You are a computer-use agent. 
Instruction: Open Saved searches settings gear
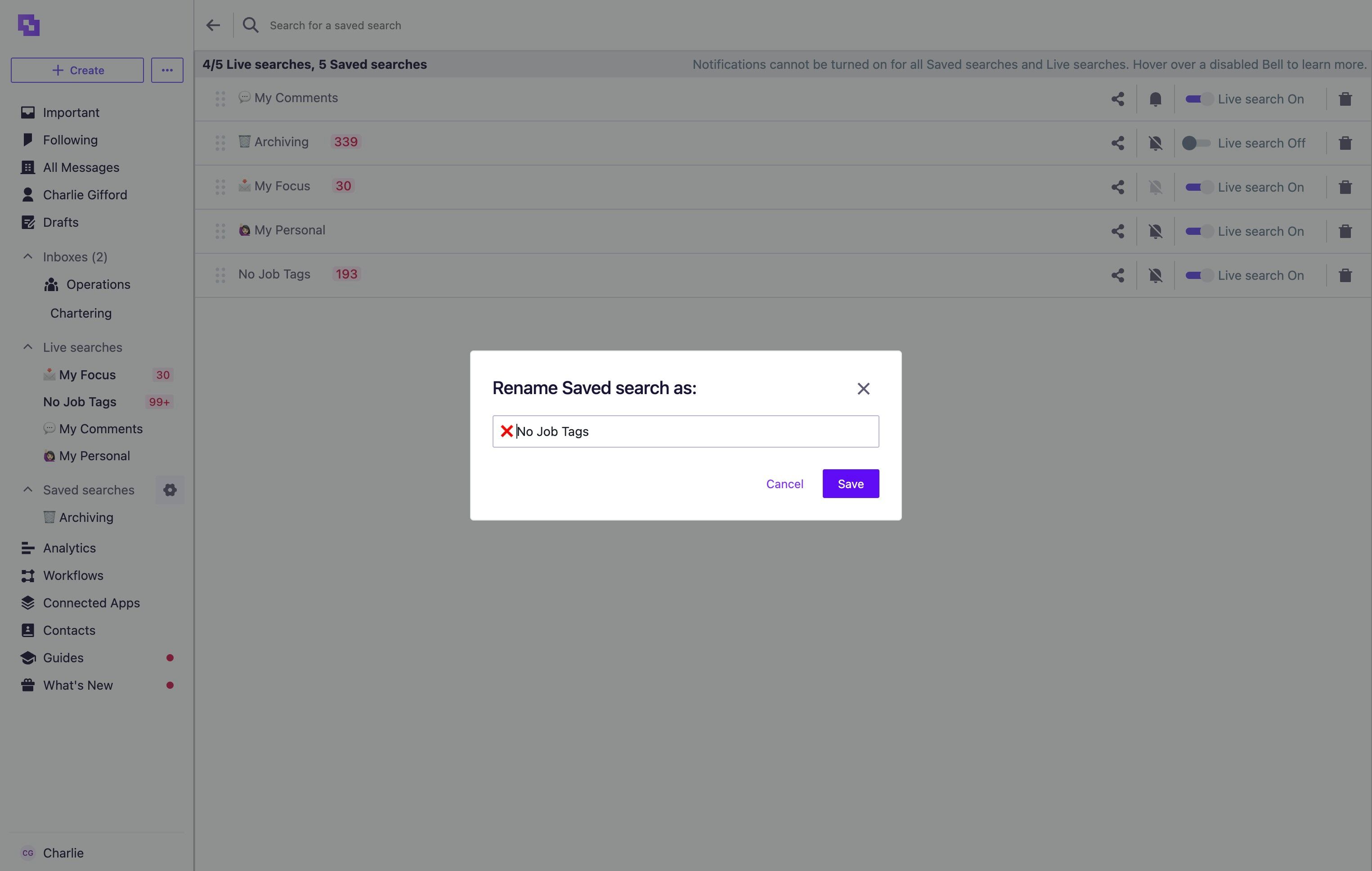coord(170,489)
